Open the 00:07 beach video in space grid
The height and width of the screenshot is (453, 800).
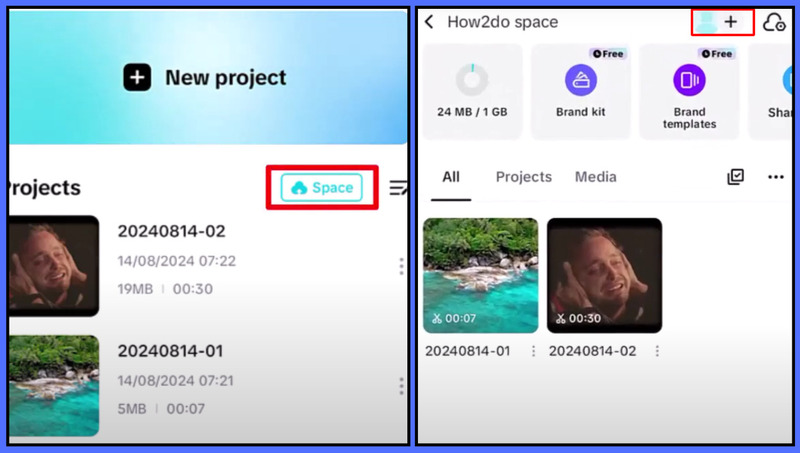point(480,275)
